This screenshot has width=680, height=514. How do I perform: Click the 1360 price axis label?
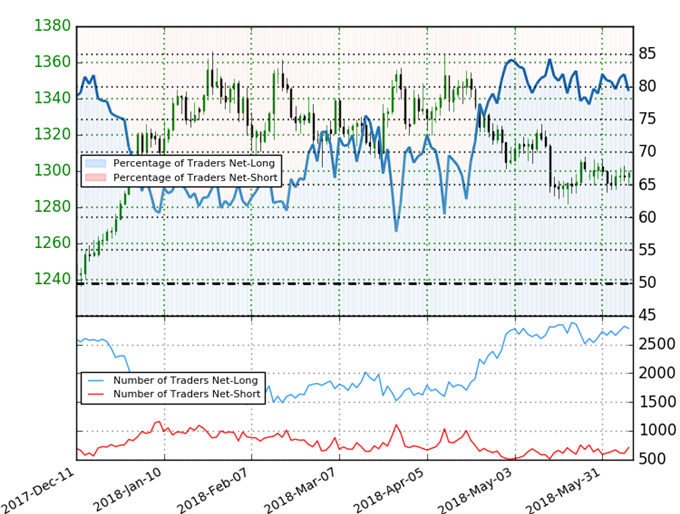pos(52,62)
